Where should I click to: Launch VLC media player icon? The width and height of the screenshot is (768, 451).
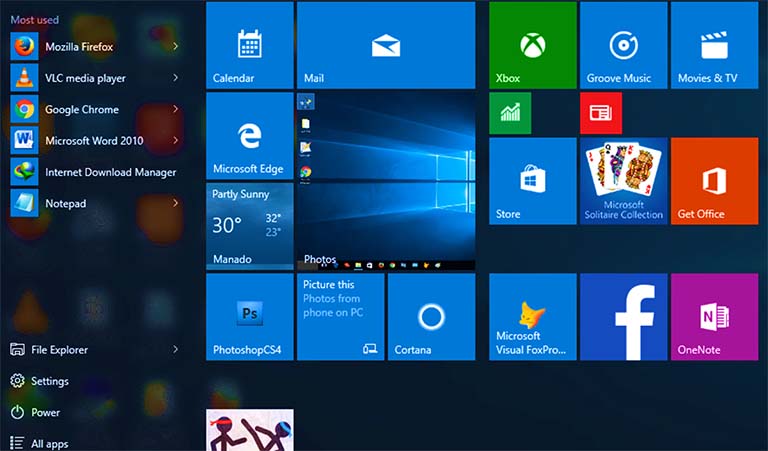pyautogui.click(x=24, y=78)
